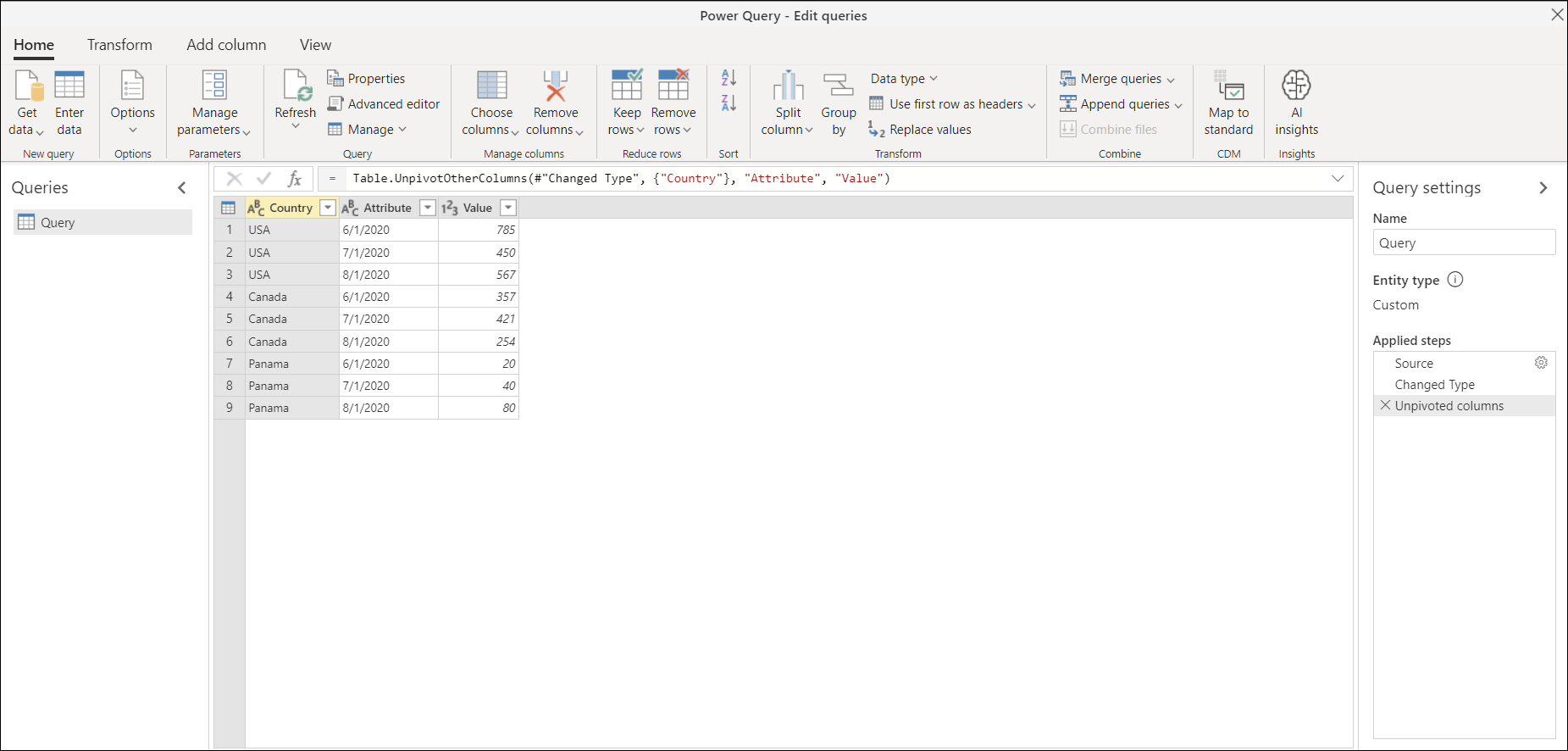This screenshot has width=1568, height=751.
Task: Open Append queries dropdown arrow
Action: [x=1178, y=105]
